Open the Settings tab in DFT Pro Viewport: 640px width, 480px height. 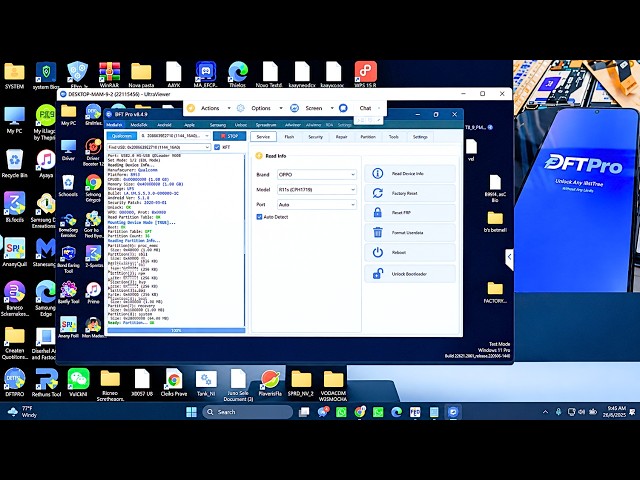[420, 137]
